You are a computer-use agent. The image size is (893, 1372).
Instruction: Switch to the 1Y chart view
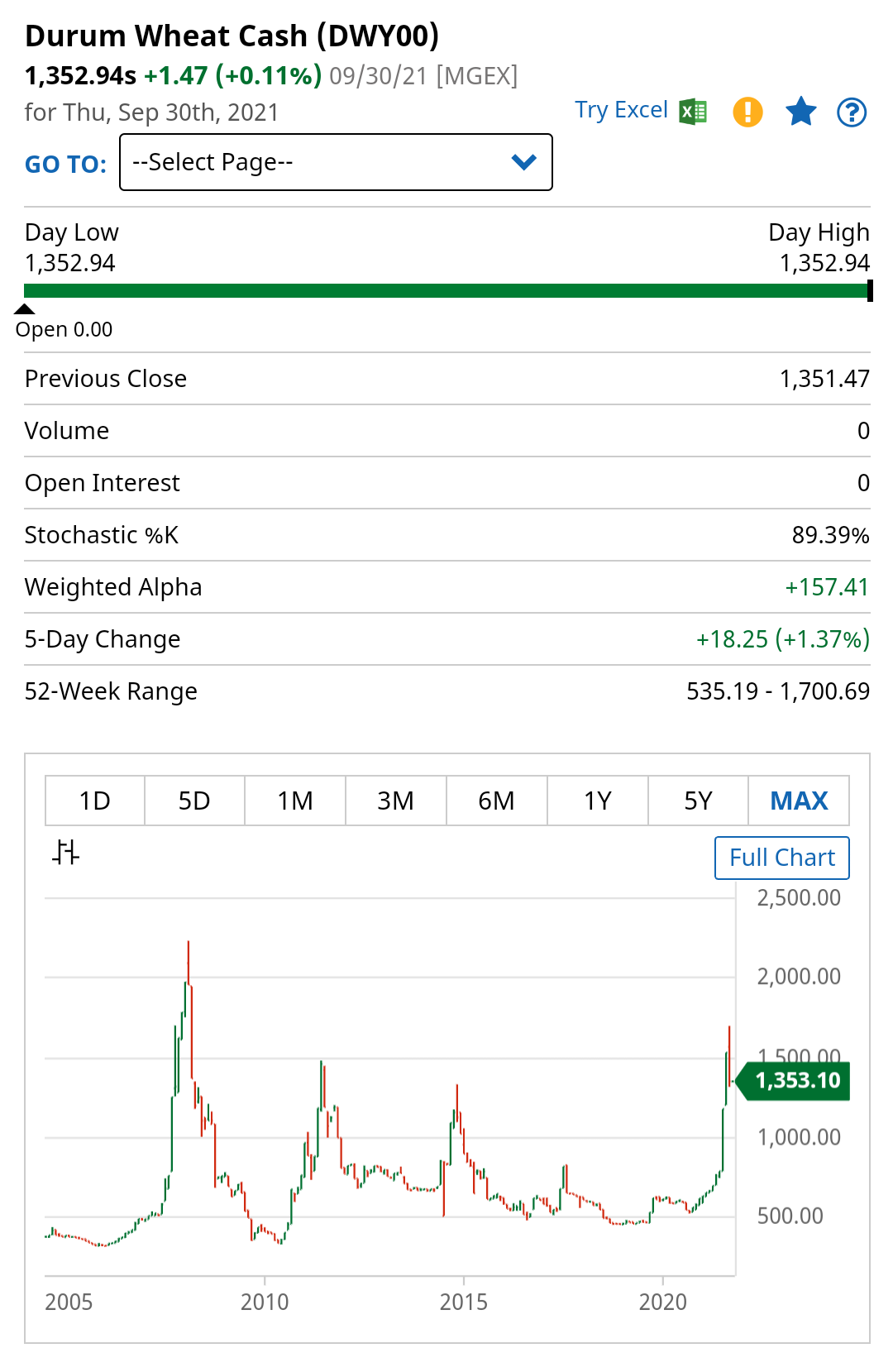598,801
